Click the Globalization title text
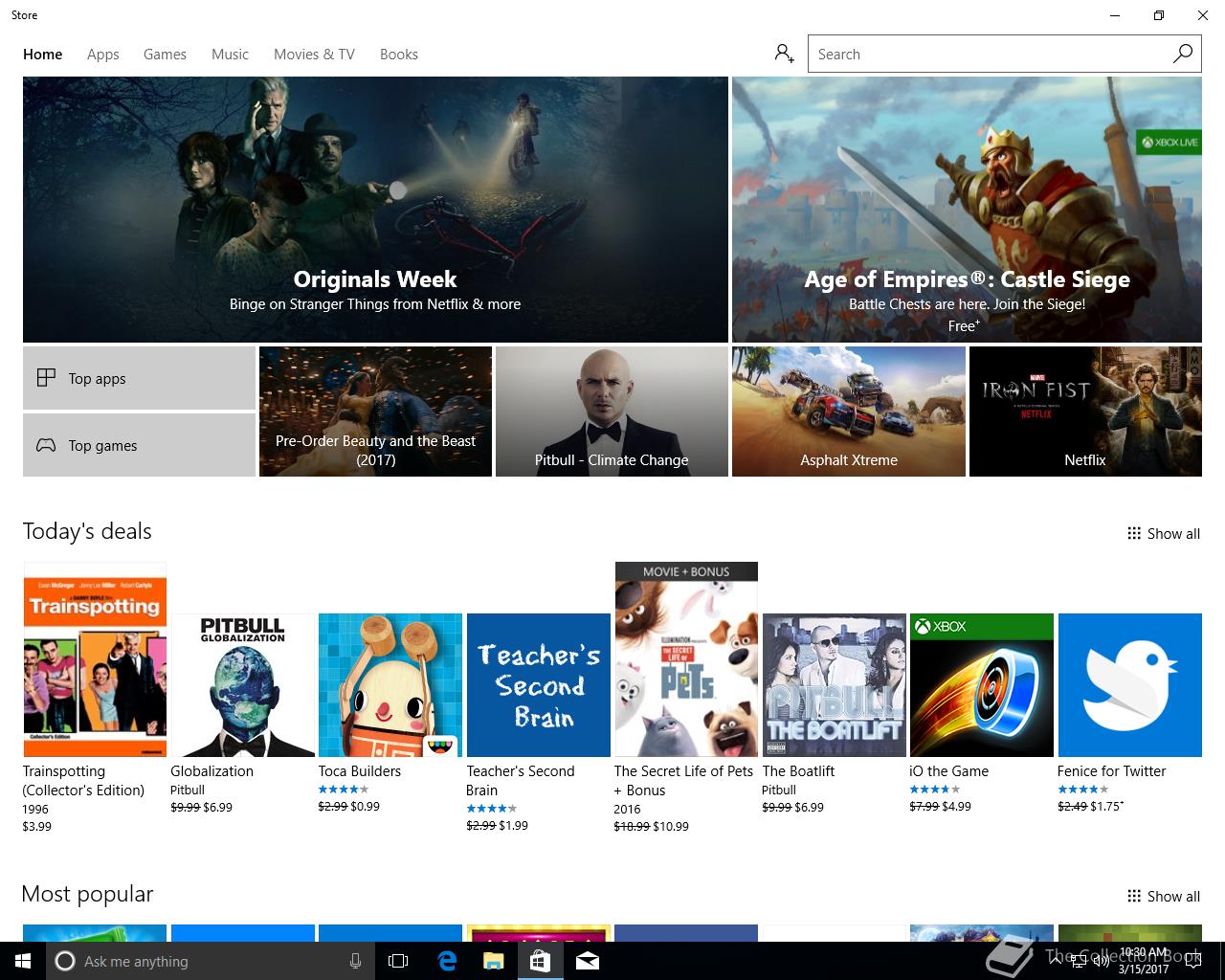Image resolution: width=1225 pixels, height=980 pixels. click(212, 771)
